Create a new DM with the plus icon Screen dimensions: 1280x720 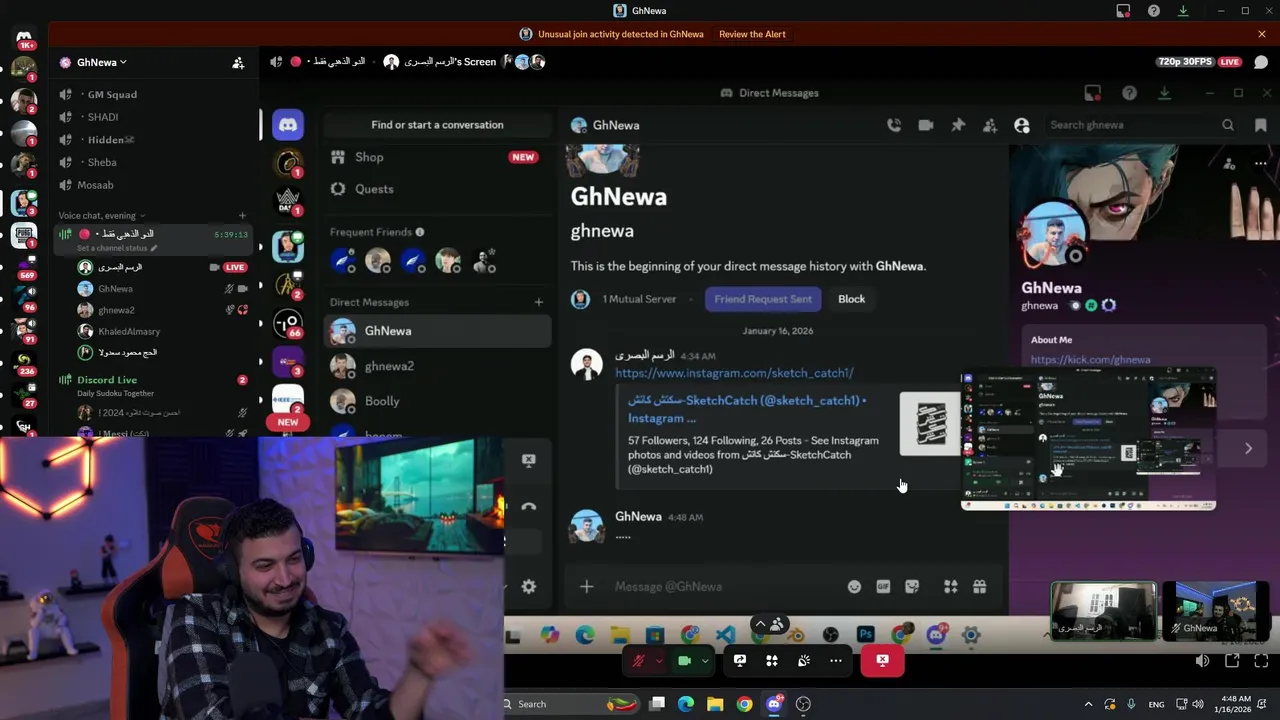(539, 302)
